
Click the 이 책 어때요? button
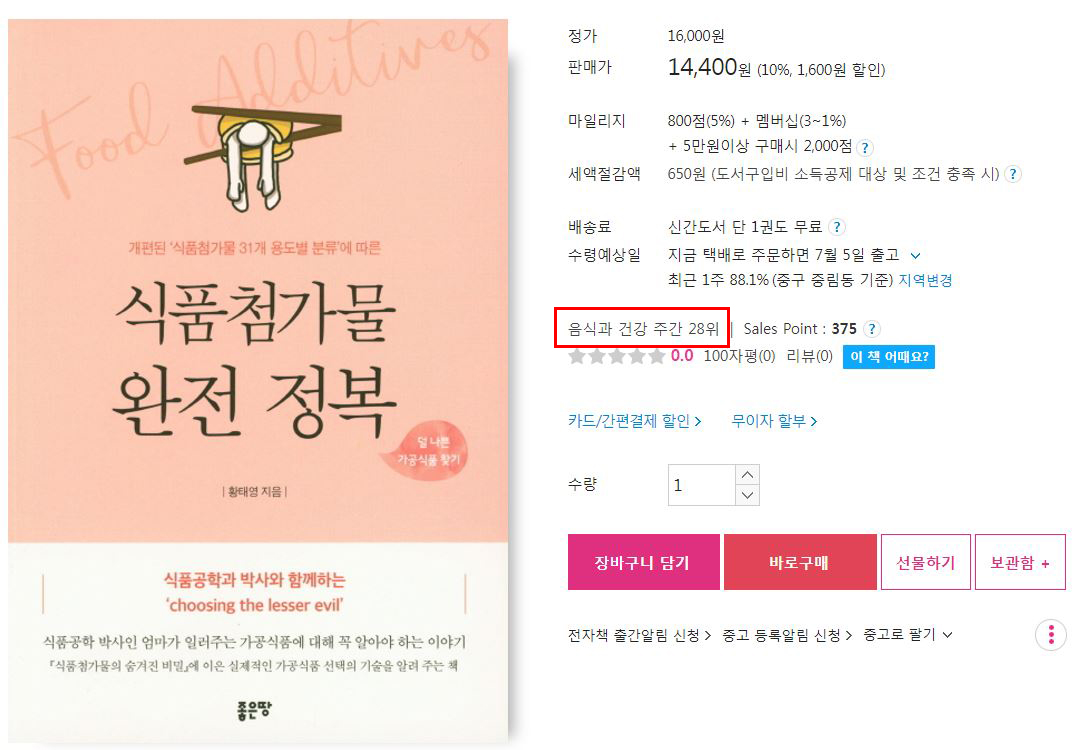click(889, 357)
